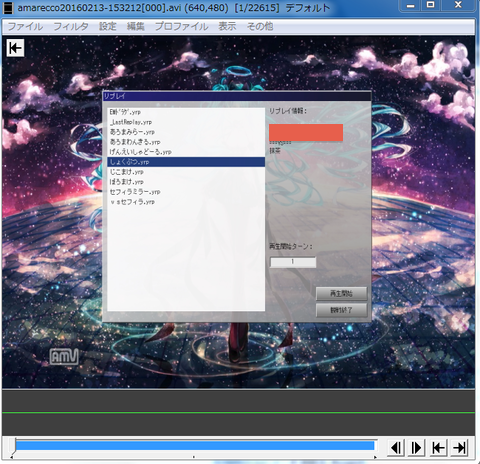Jump to the first frame in the bottom bar

(x=438, y=448)
